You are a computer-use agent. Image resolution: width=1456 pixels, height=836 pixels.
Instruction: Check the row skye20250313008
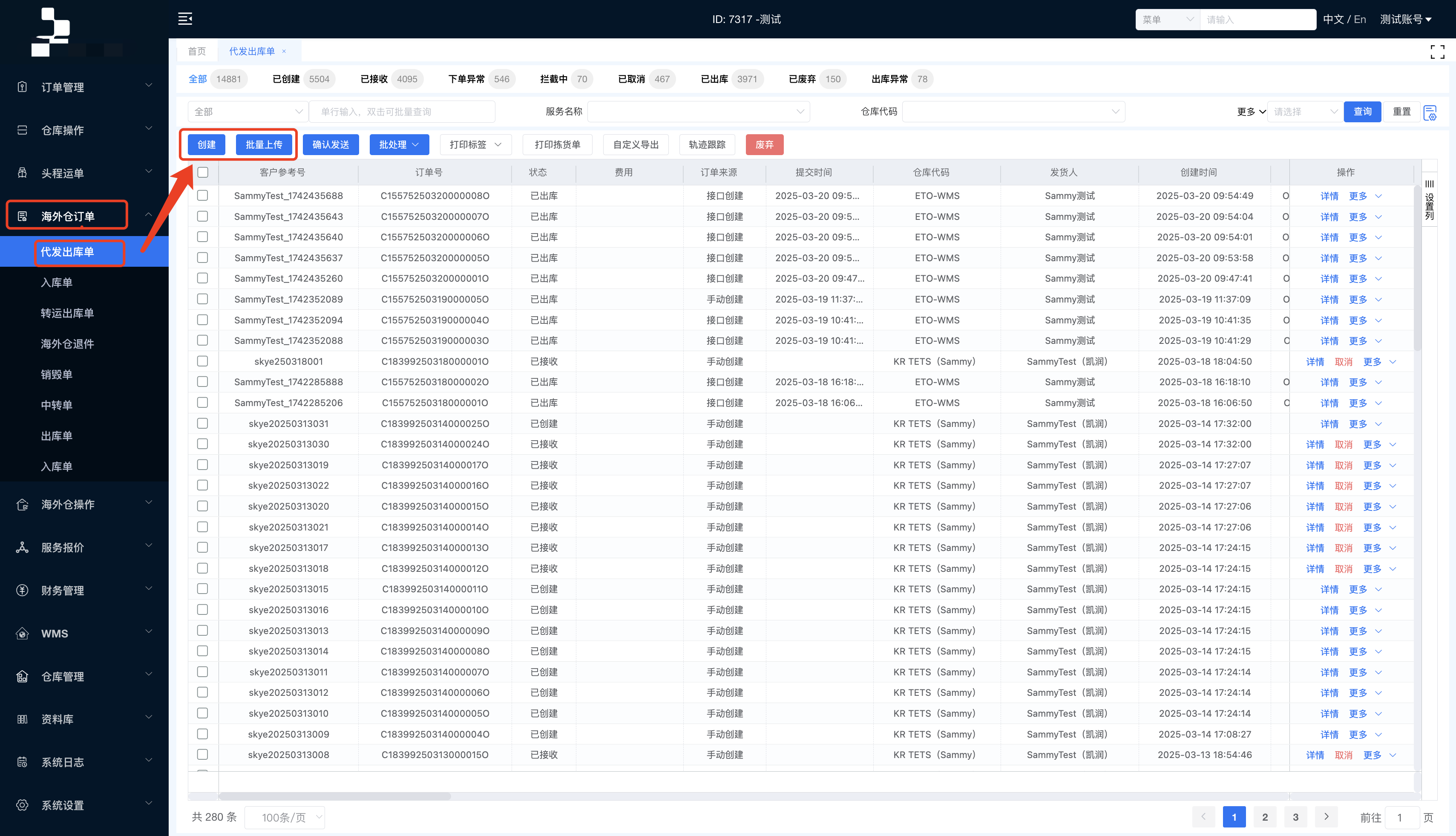(203, 755)
